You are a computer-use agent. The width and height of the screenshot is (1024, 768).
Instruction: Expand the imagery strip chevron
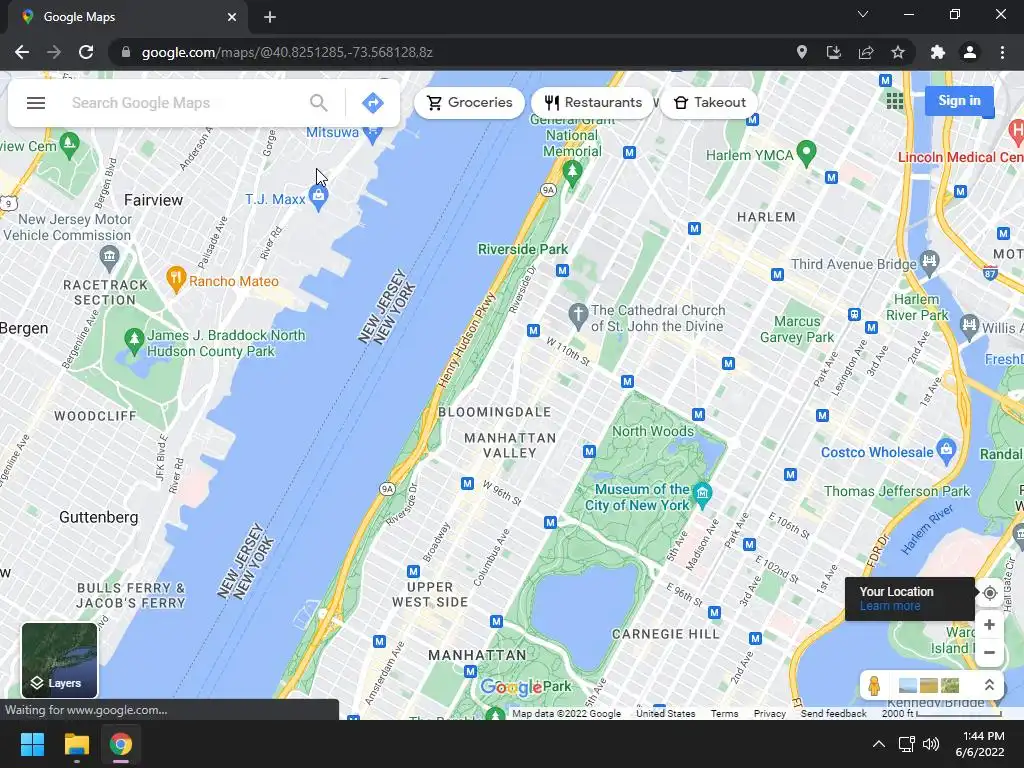tap(989, 685)
